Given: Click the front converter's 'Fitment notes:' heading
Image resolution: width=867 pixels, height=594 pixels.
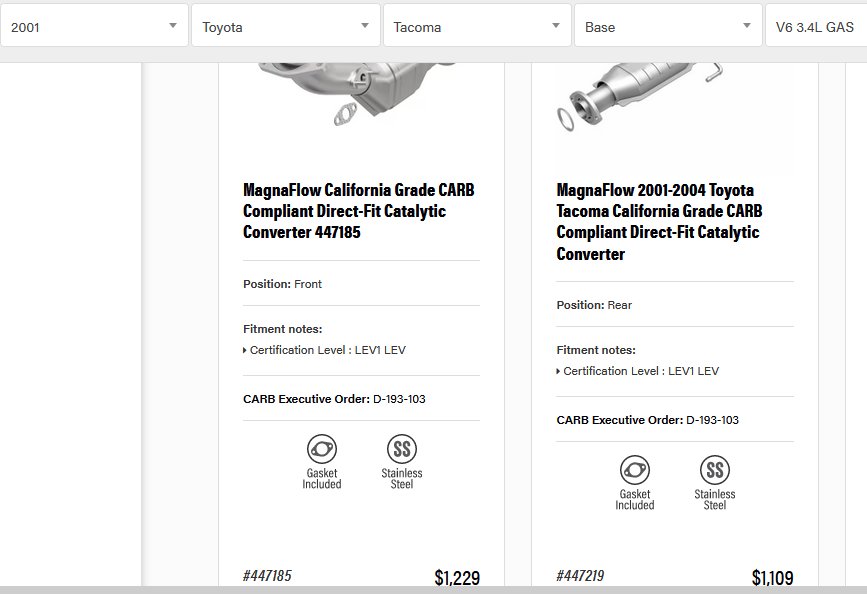Looking at the screenshot, I should [x=283, y=329].
